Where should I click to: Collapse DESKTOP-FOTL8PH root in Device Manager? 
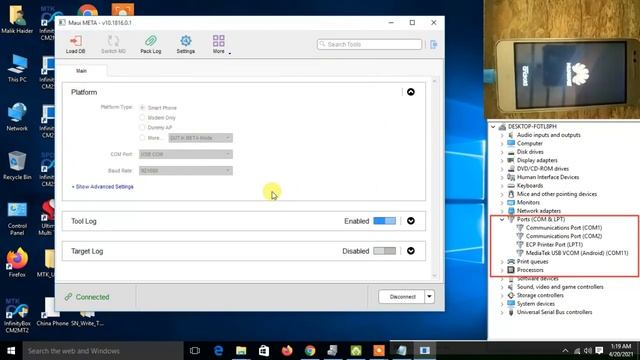coord(493,127)
